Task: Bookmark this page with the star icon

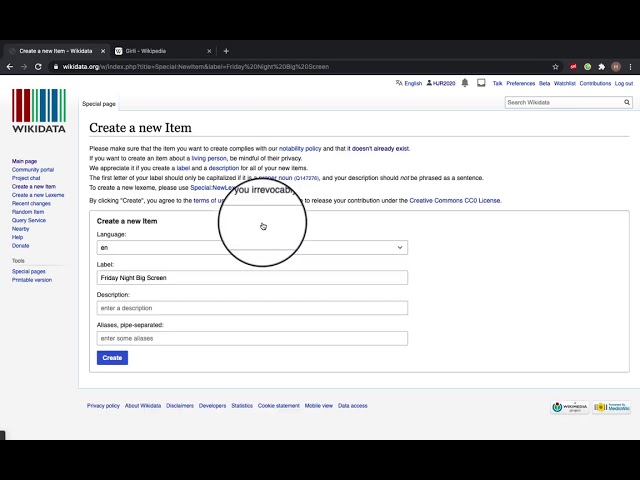Action: click(x=555, y=67)
